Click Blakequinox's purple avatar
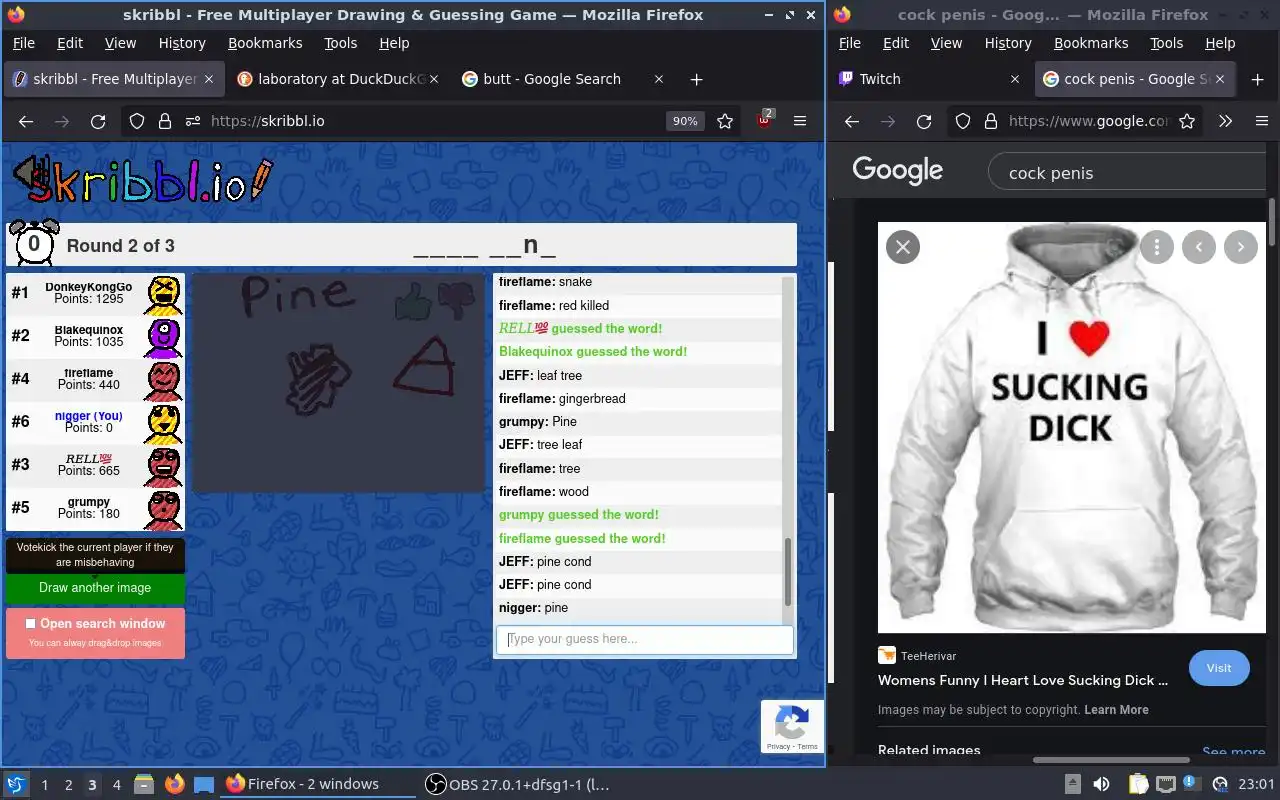 pyautogui.click(x=164, y=337)
